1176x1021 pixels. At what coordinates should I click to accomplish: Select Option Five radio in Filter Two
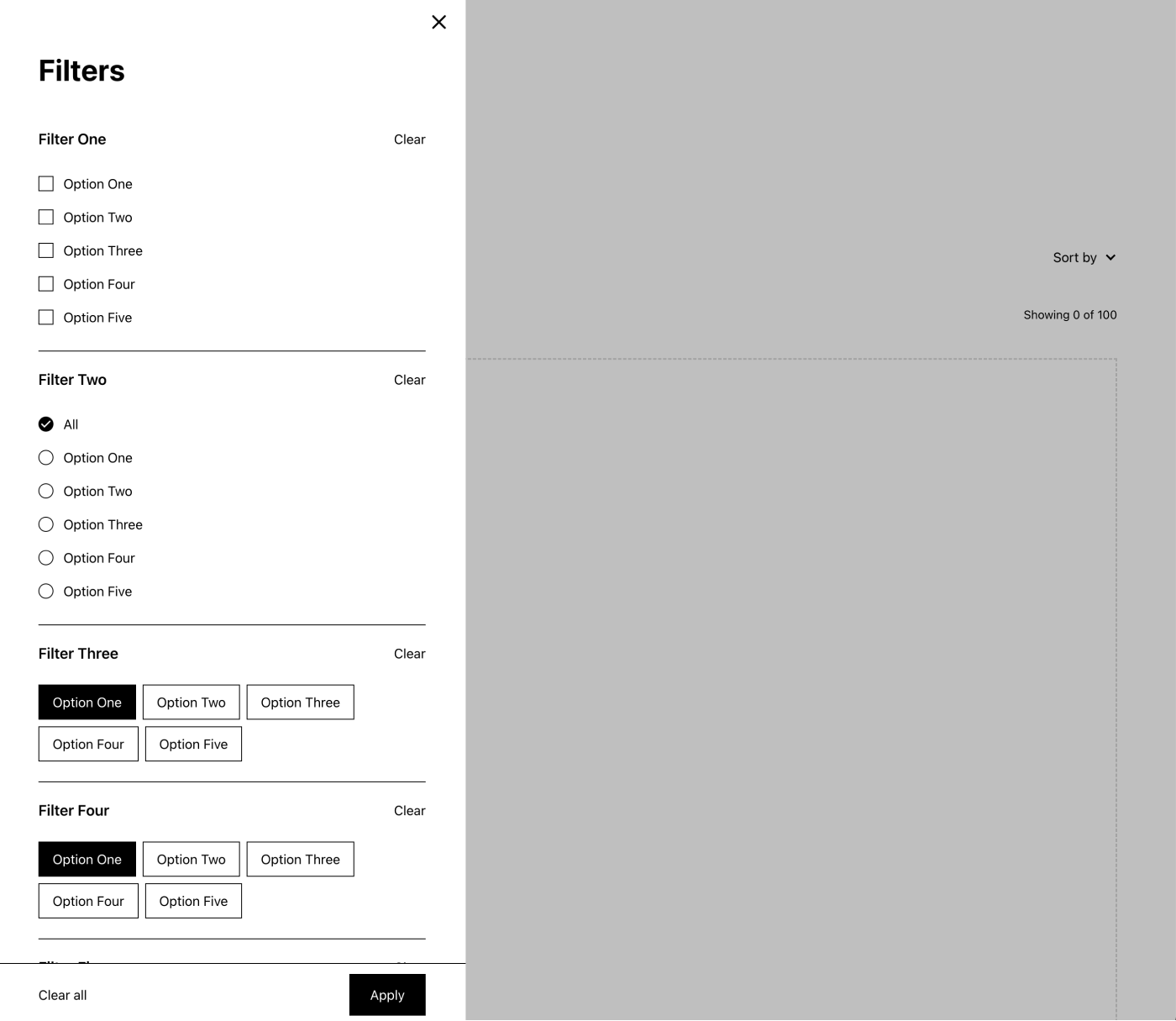(46, 592)
